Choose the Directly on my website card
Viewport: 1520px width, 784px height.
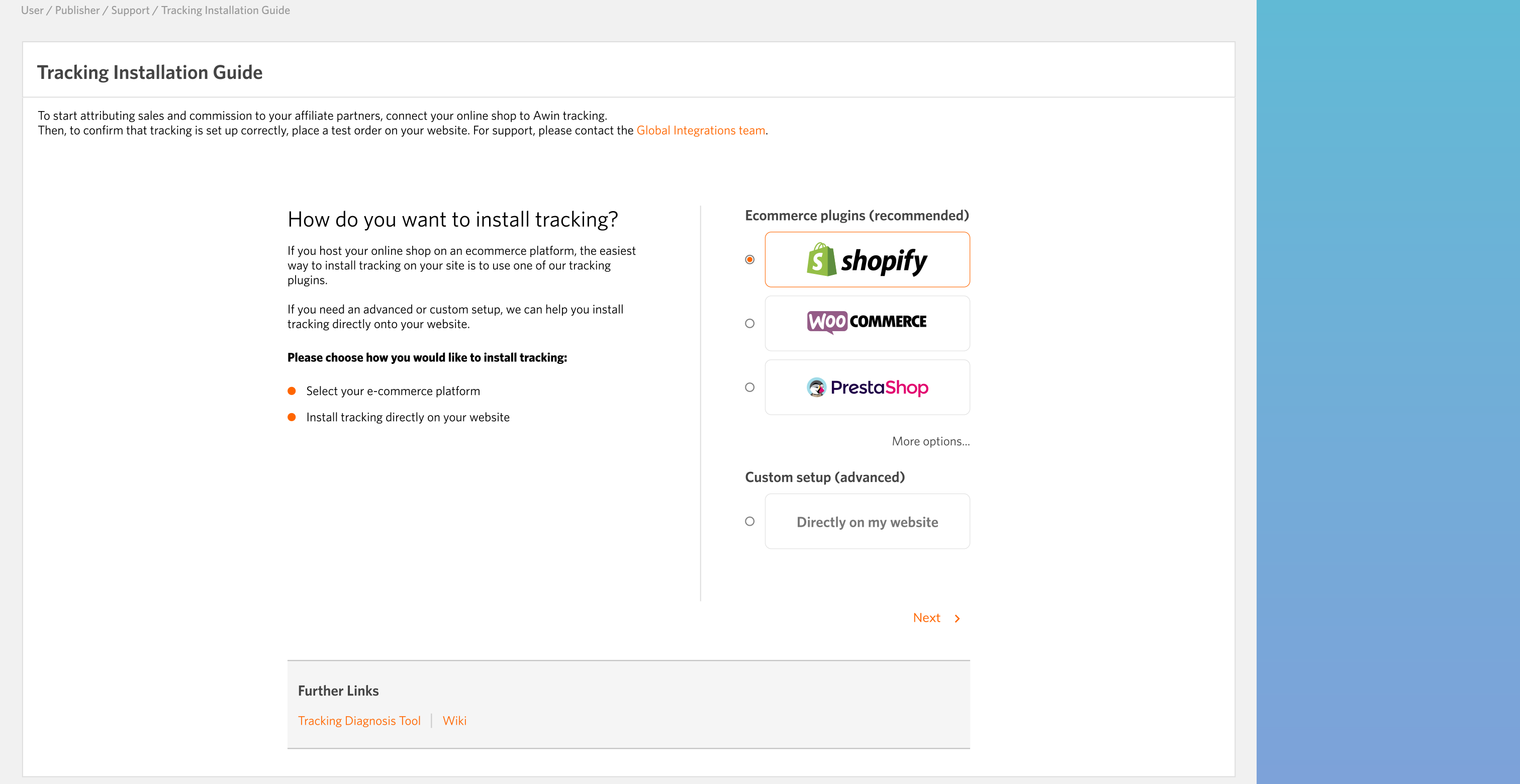point(867,522)
